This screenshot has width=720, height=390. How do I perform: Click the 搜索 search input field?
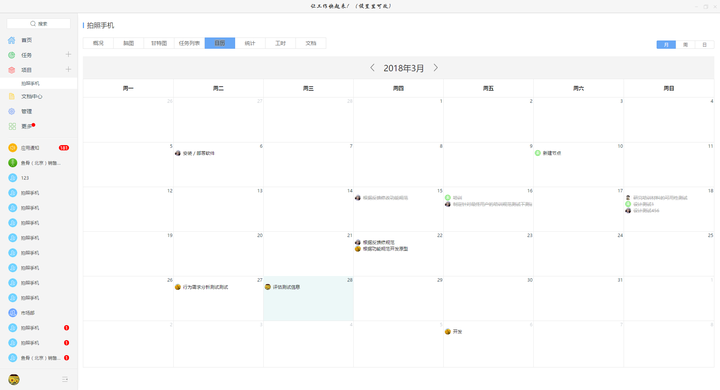tap(39, 23)
